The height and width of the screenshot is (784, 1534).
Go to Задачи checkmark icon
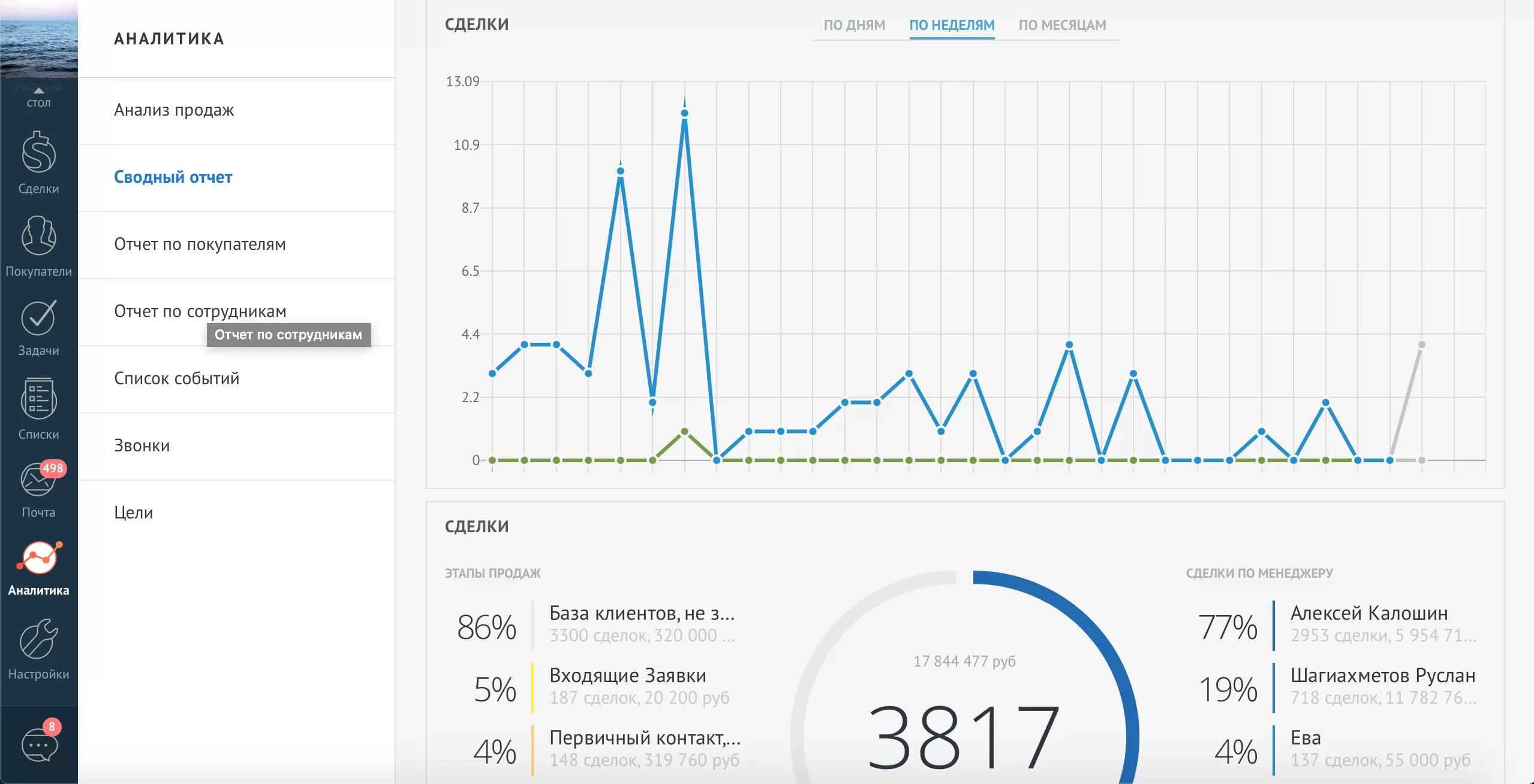click(38, 318)
